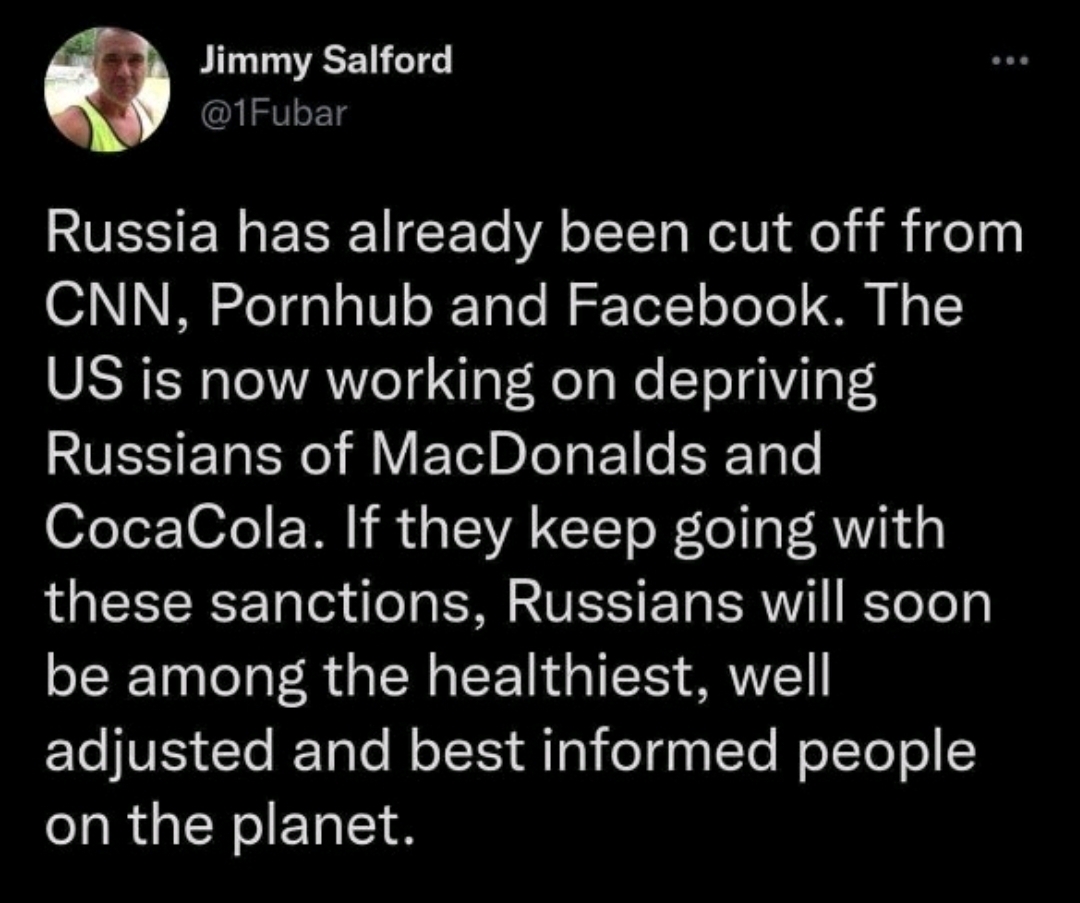
Task: Open the three-dot more options menu
Action: coord(1011,62)
